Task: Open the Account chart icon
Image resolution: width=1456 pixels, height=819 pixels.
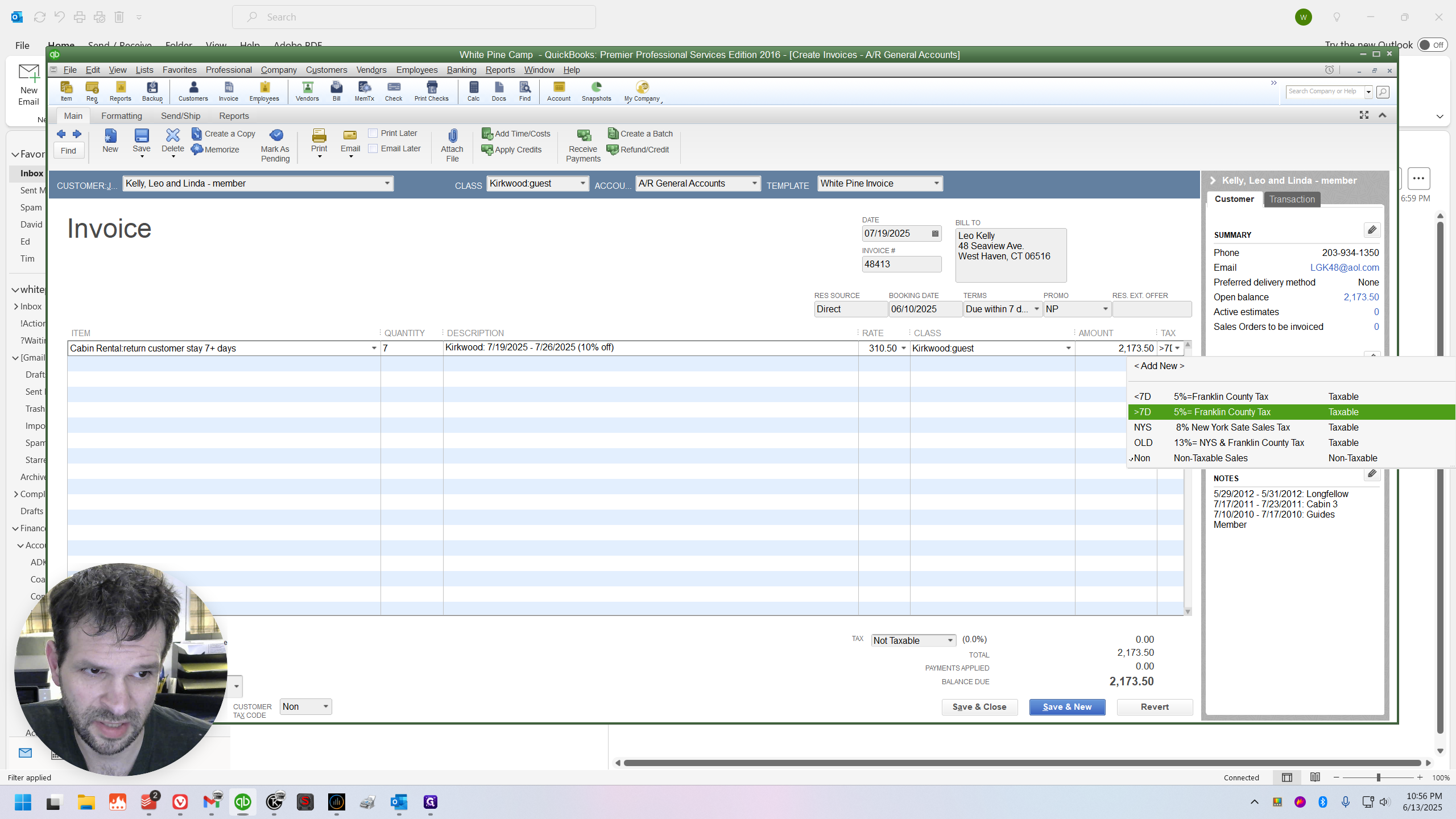Action: pos(559,91)
